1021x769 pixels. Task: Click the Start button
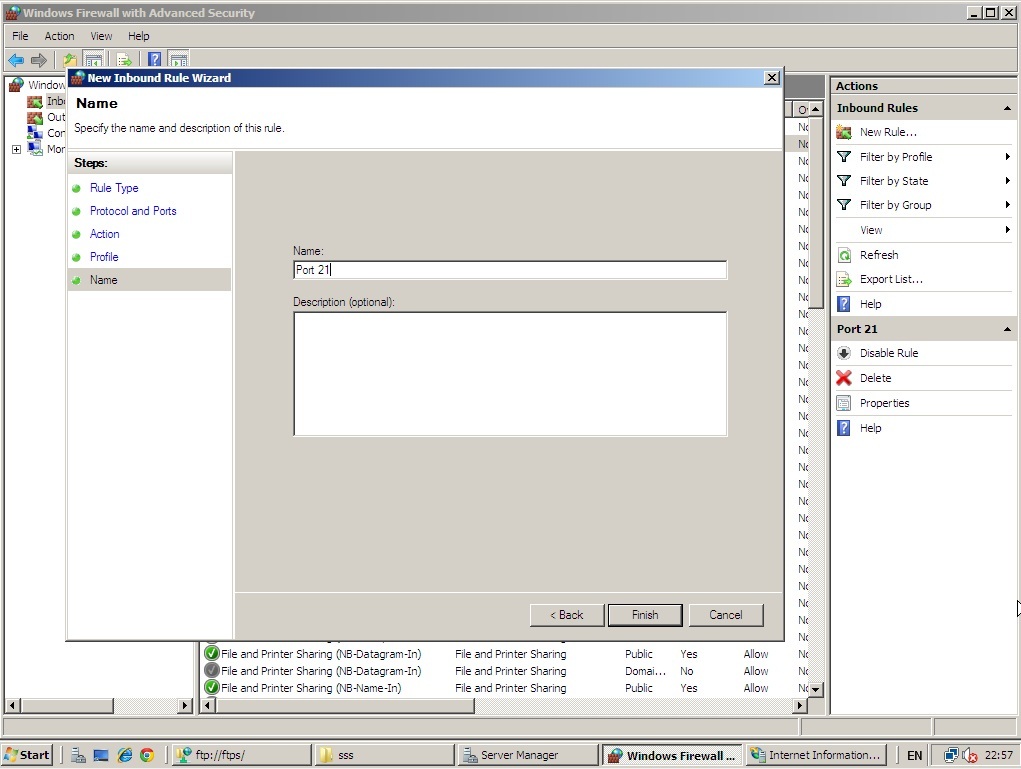[x=27, y=755]
